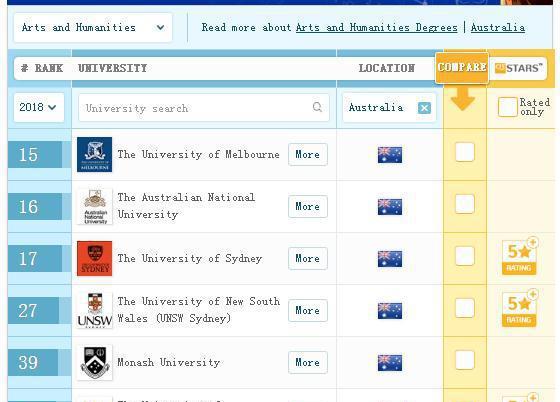Open the Arts and Humanities subject dropdown

(x=93, y=27)
